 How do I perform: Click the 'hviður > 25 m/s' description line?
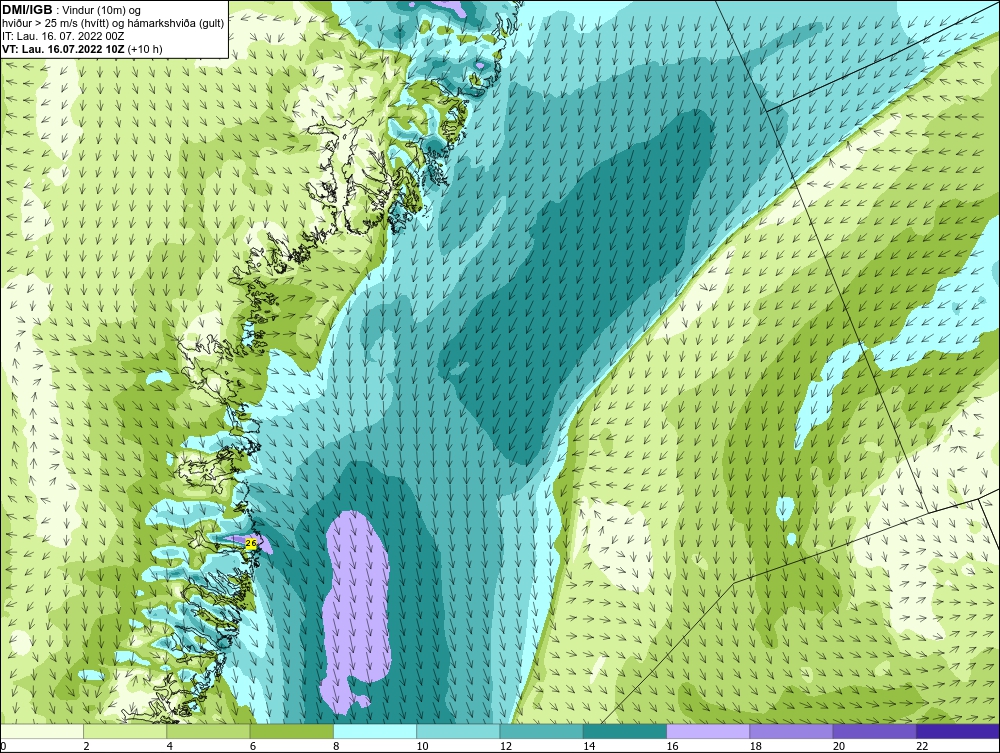[x=113, y=23]
